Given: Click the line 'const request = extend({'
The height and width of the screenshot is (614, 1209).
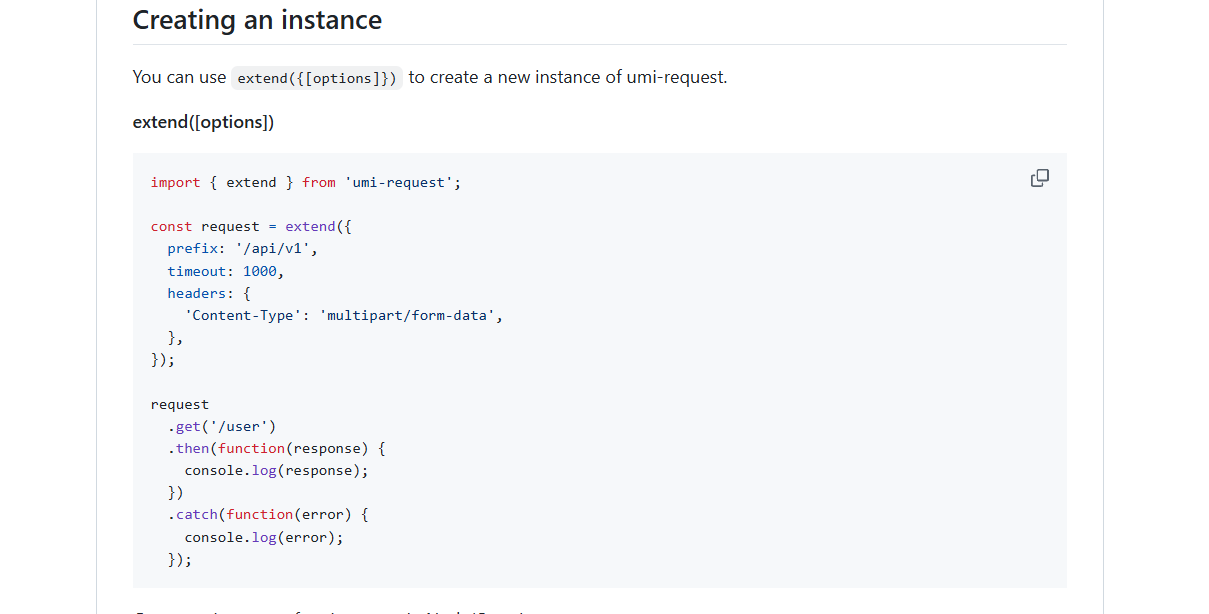Looking at the screenshot, I should tap(251, 227).
